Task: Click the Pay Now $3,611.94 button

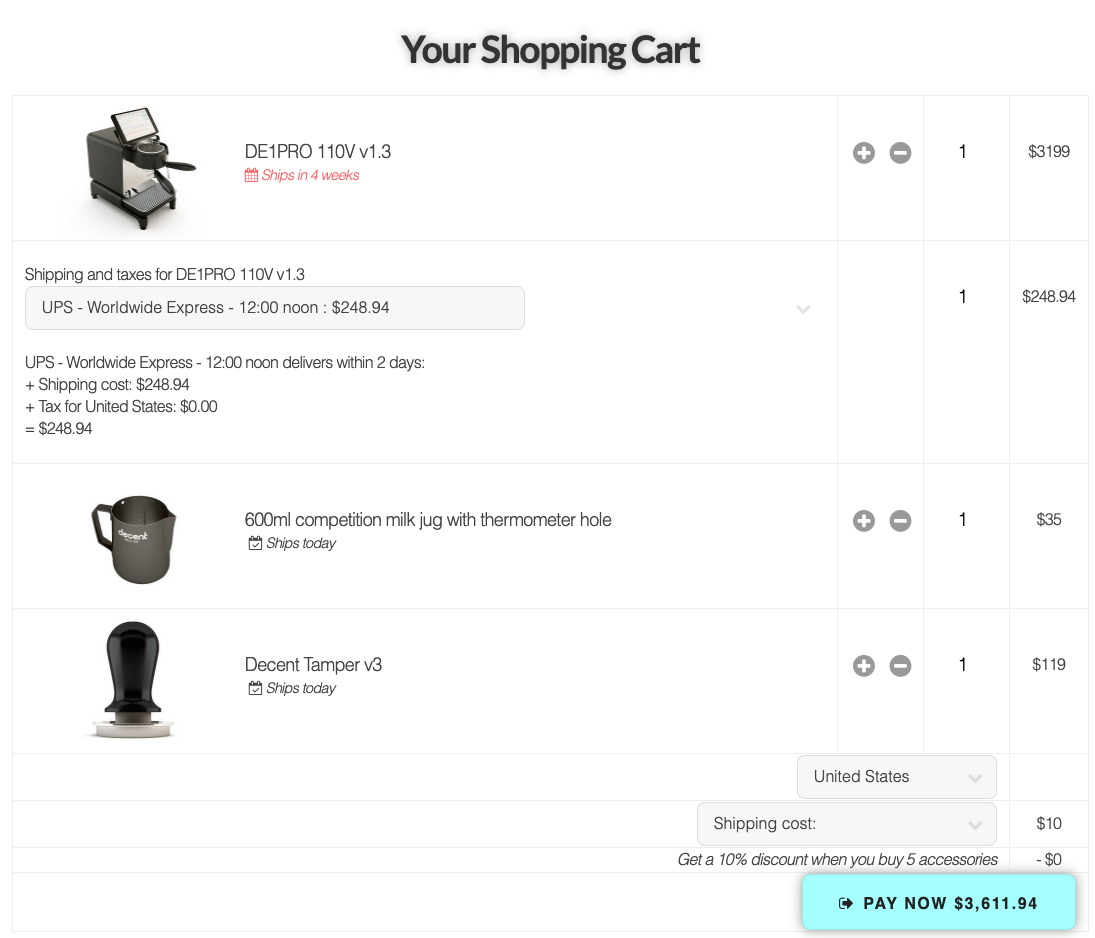Action: 938,903
